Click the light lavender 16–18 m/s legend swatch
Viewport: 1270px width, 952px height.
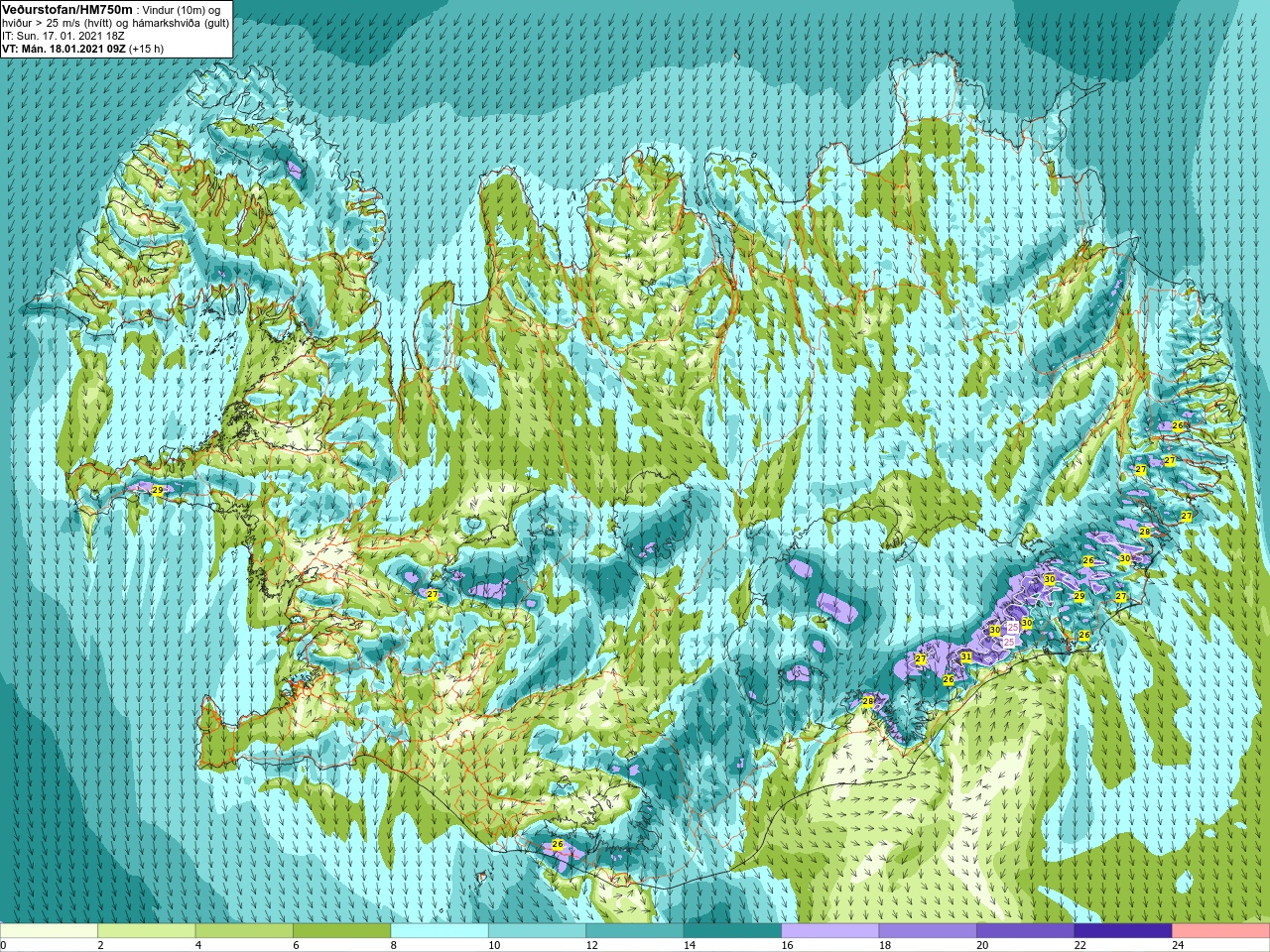pyautogui.click(x=830, y=930)
